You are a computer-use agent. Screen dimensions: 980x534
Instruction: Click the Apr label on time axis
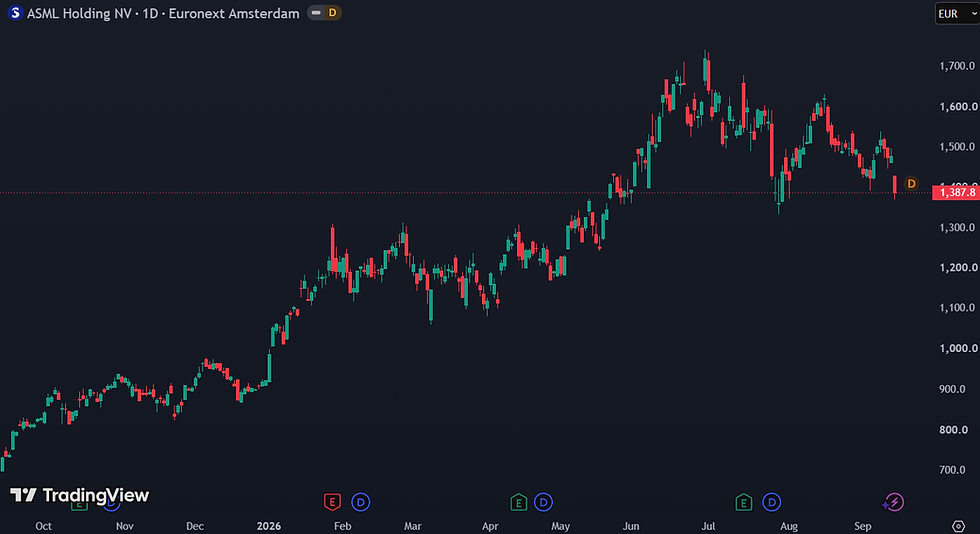coord(490,526)
